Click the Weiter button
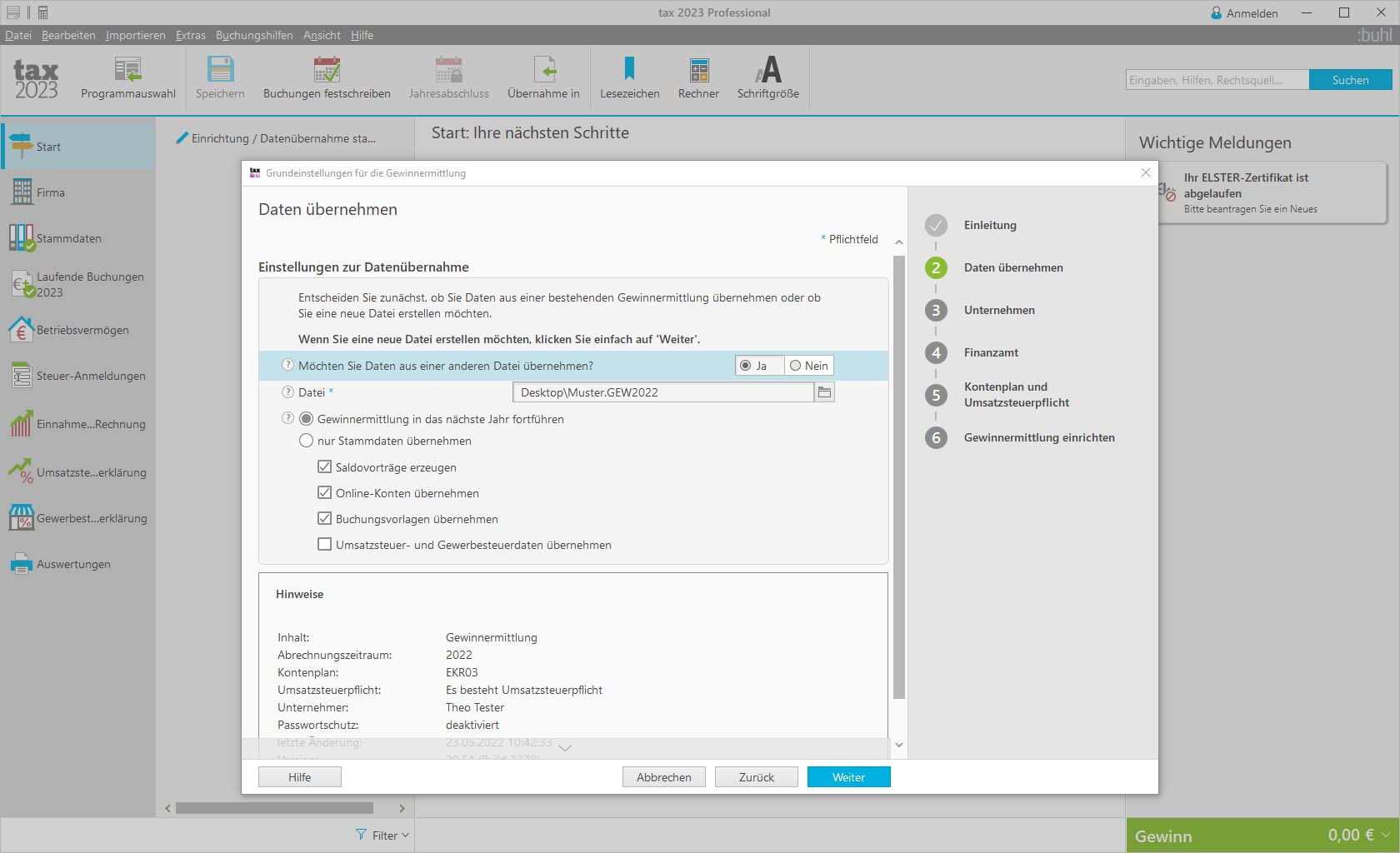1400x853 pixels. click(x=848, y=777)
